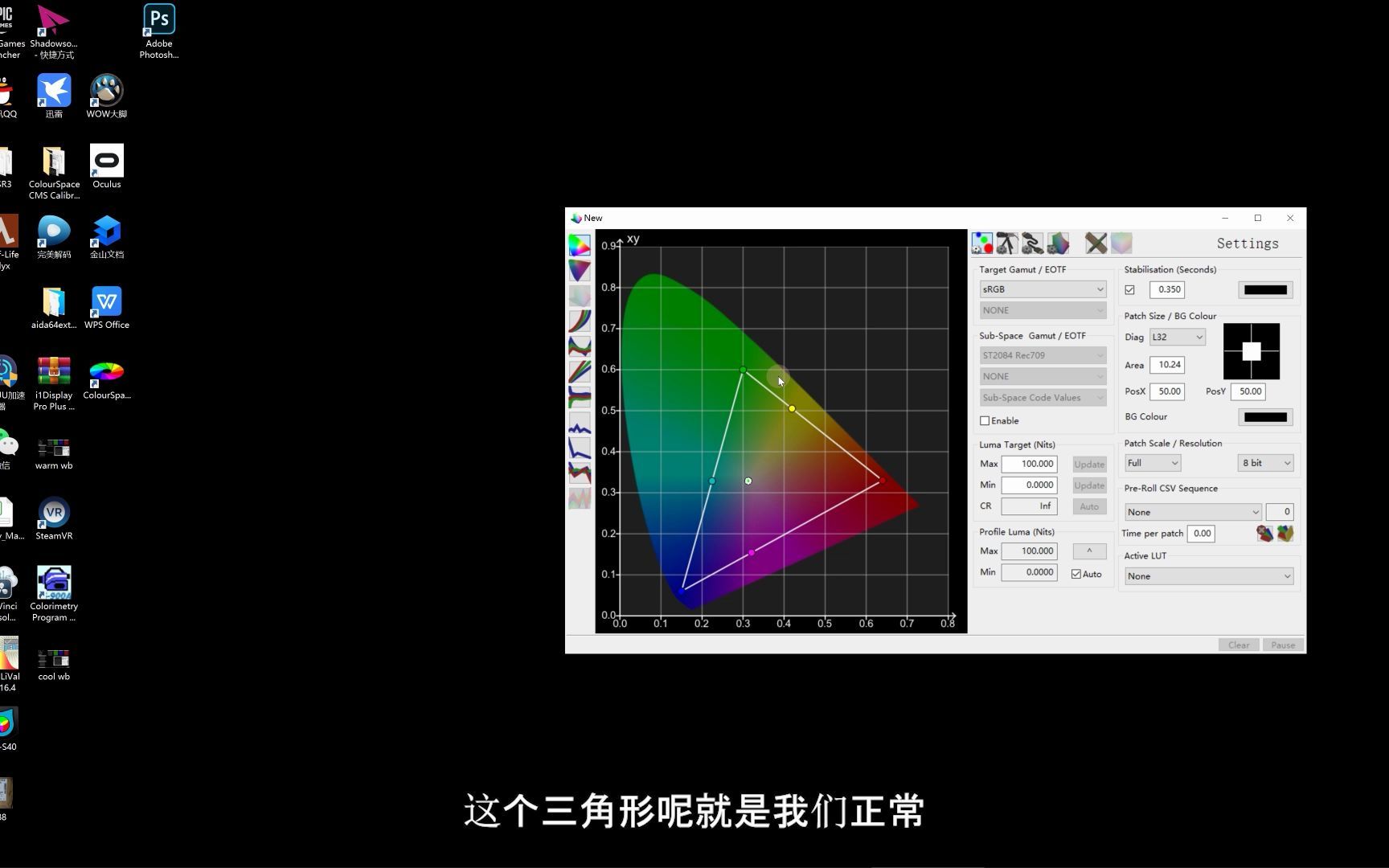Toggle the Stabilisation checkbox
This screenshot has width=1389, height=868.
(1130, 289)
